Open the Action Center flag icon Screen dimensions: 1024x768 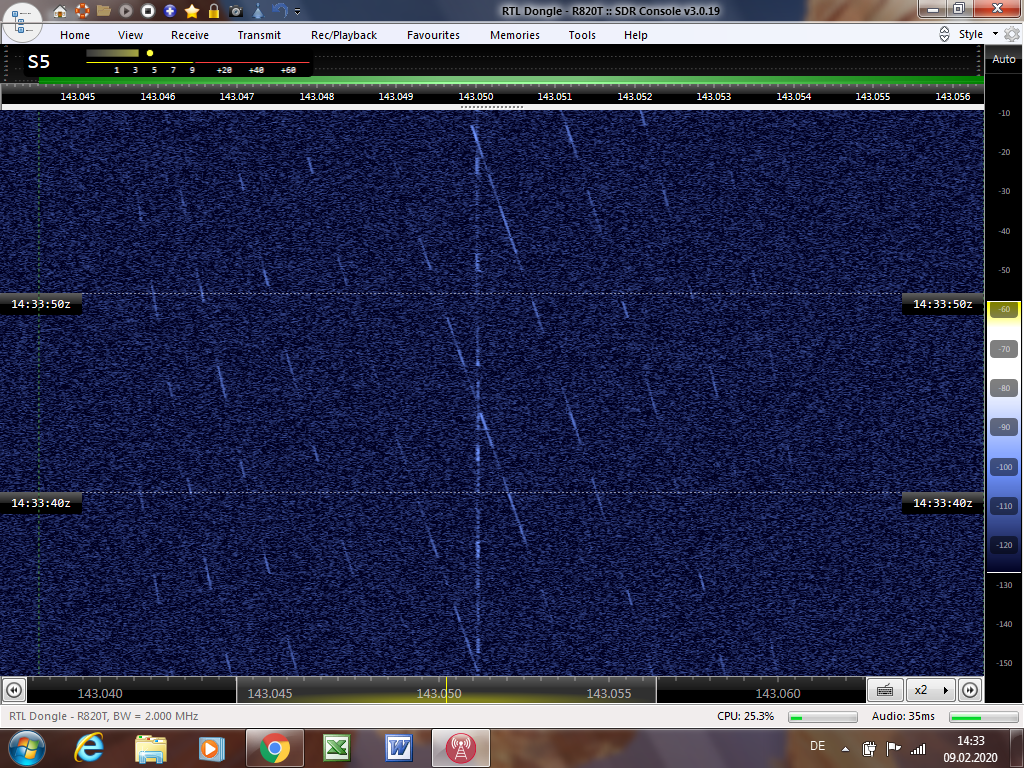coord(893,748)
